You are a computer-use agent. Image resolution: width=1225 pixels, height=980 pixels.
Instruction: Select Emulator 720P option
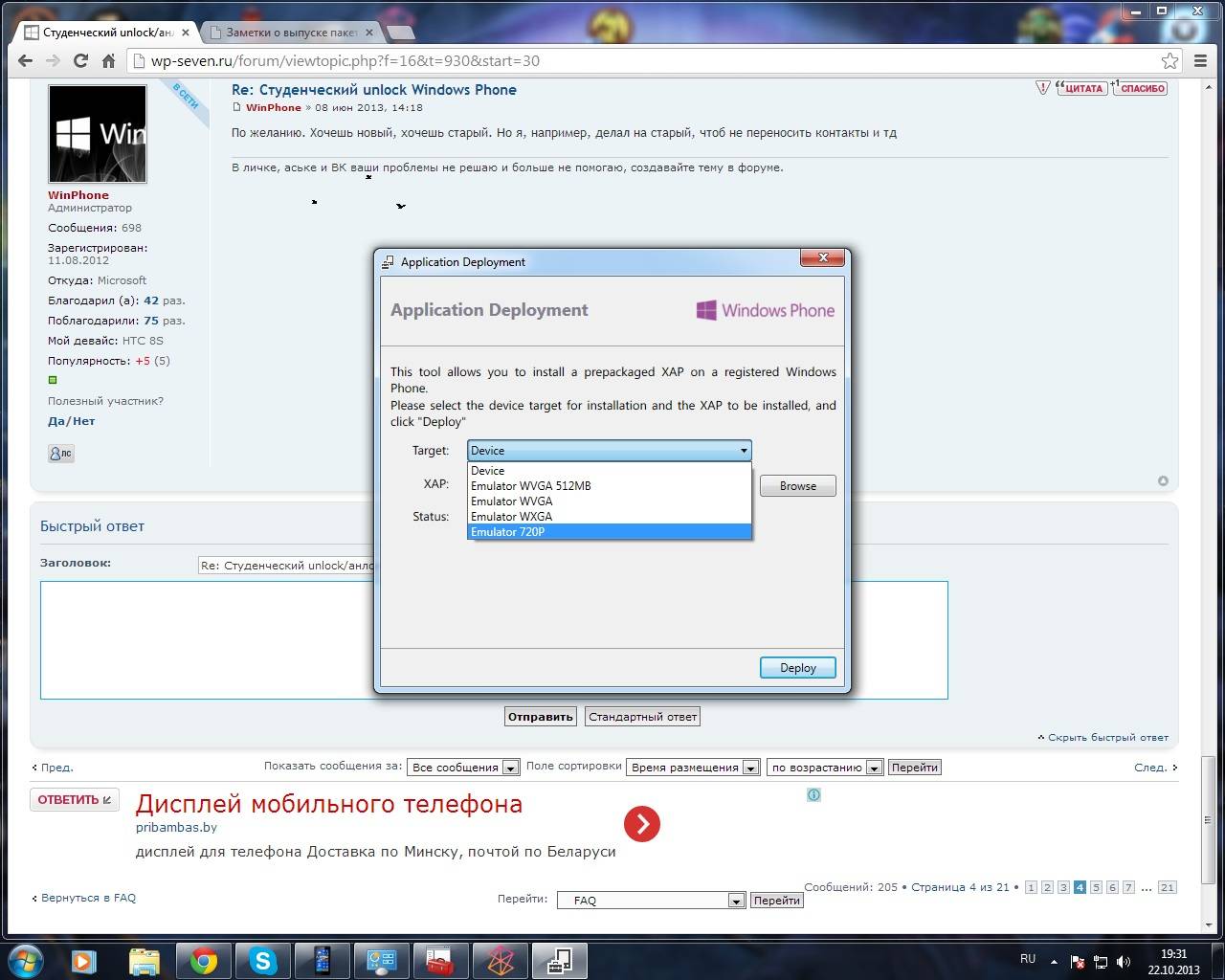tap(610, 531)
